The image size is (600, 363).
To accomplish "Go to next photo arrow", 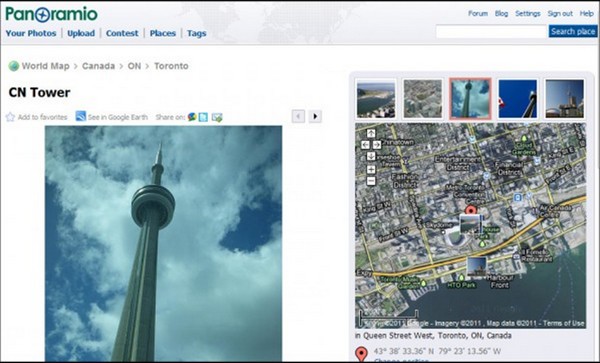I will coord(315,116).
